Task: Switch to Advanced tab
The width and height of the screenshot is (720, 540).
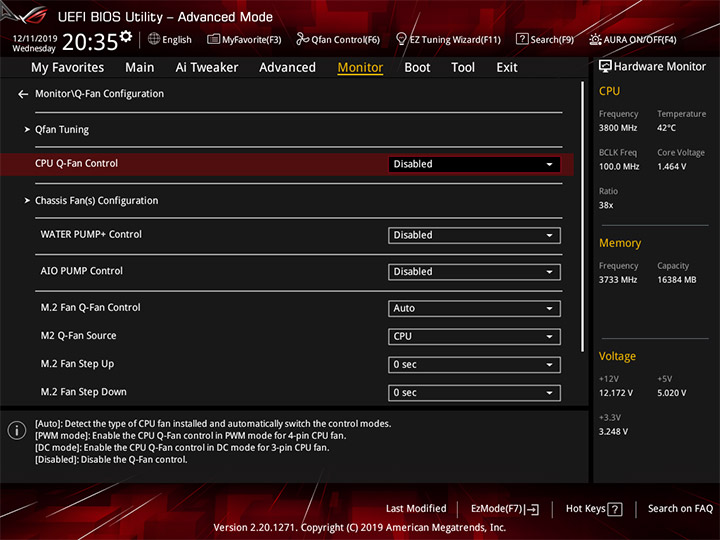Action: pyautogui.click(x=287, y=68)
